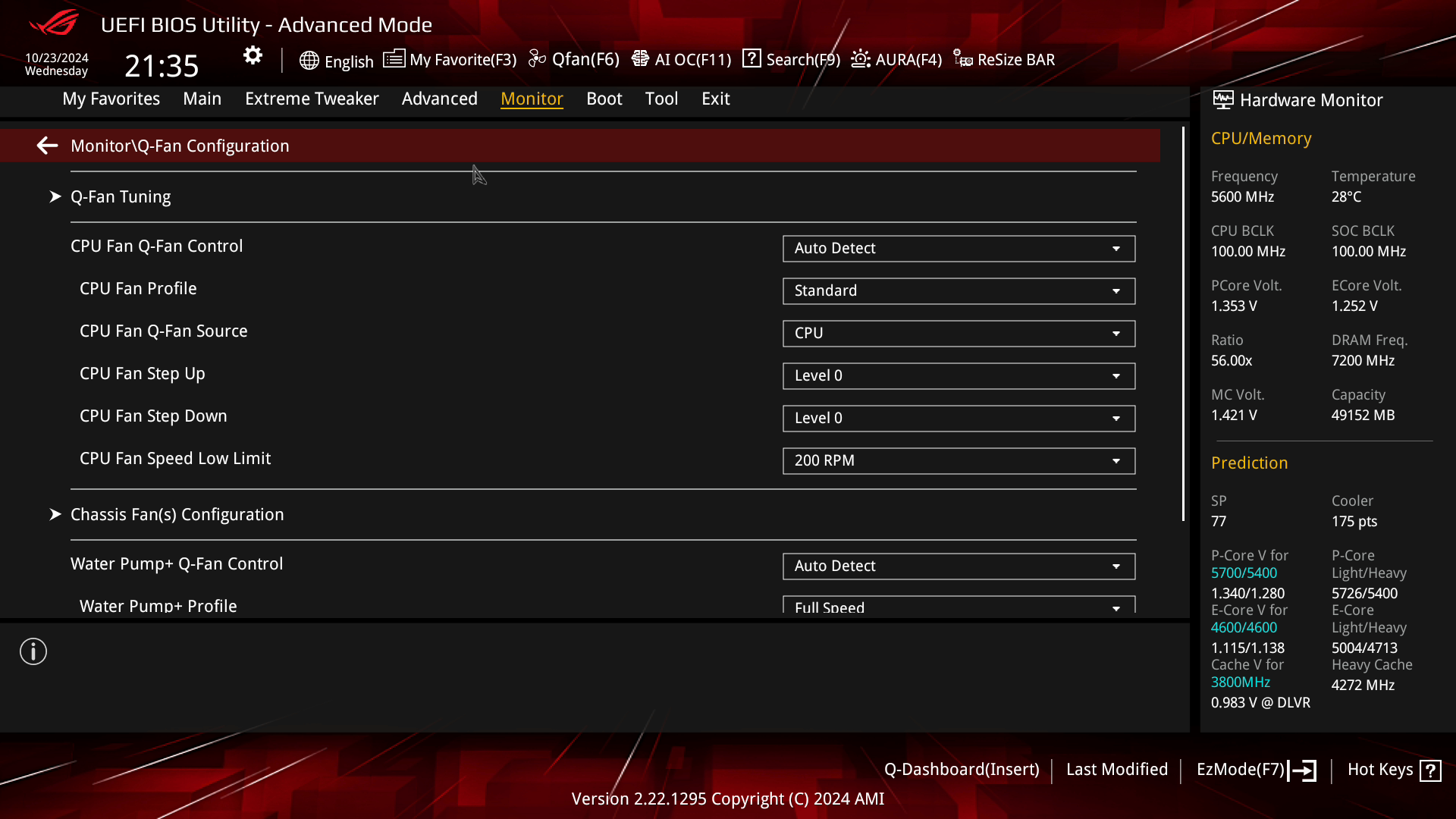Viewport: 1456px width, 819px height.
Task: Expand Chassis Fan(s) Configuration section
Action: click(x=177, y=514)
